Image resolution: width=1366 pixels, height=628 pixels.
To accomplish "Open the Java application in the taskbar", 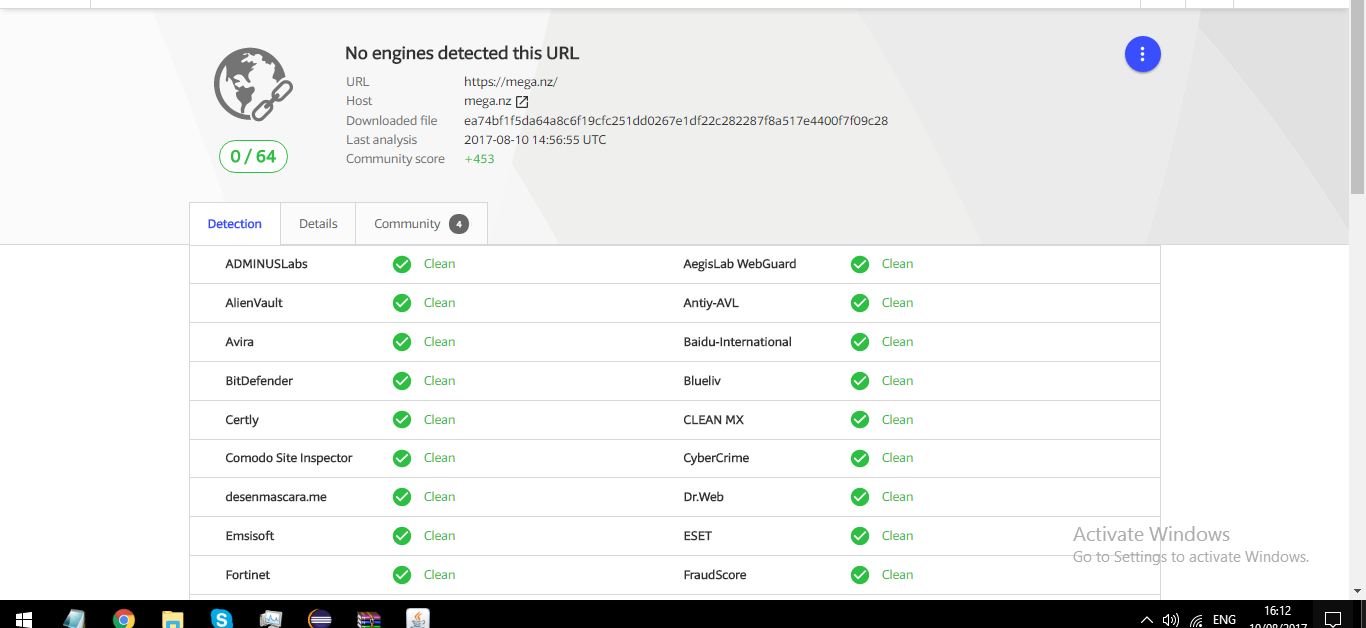I will [x=418, y=619].
